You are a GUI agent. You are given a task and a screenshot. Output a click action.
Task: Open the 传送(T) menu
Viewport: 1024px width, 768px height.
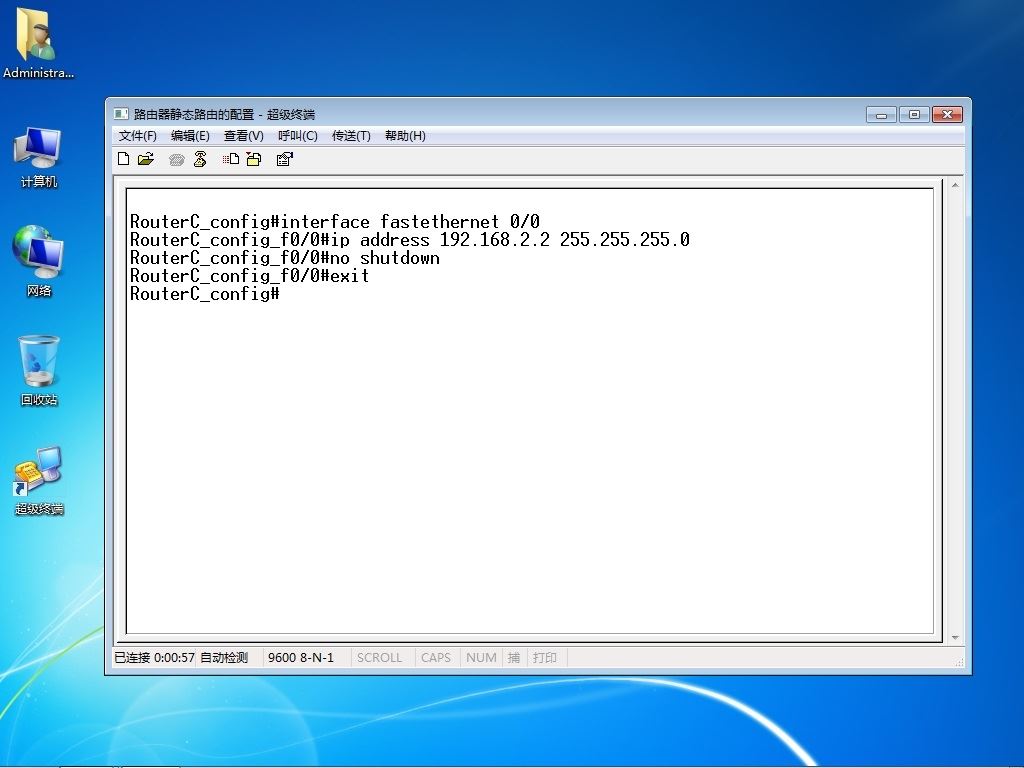pyautogui.click(x=351, y=136)
